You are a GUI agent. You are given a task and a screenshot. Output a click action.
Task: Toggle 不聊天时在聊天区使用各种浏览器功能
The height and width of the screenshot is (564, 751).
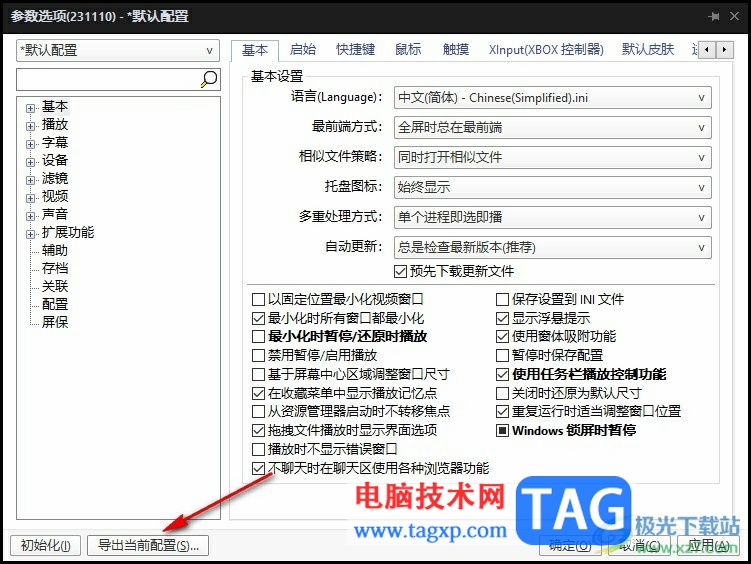pos(258,468)
